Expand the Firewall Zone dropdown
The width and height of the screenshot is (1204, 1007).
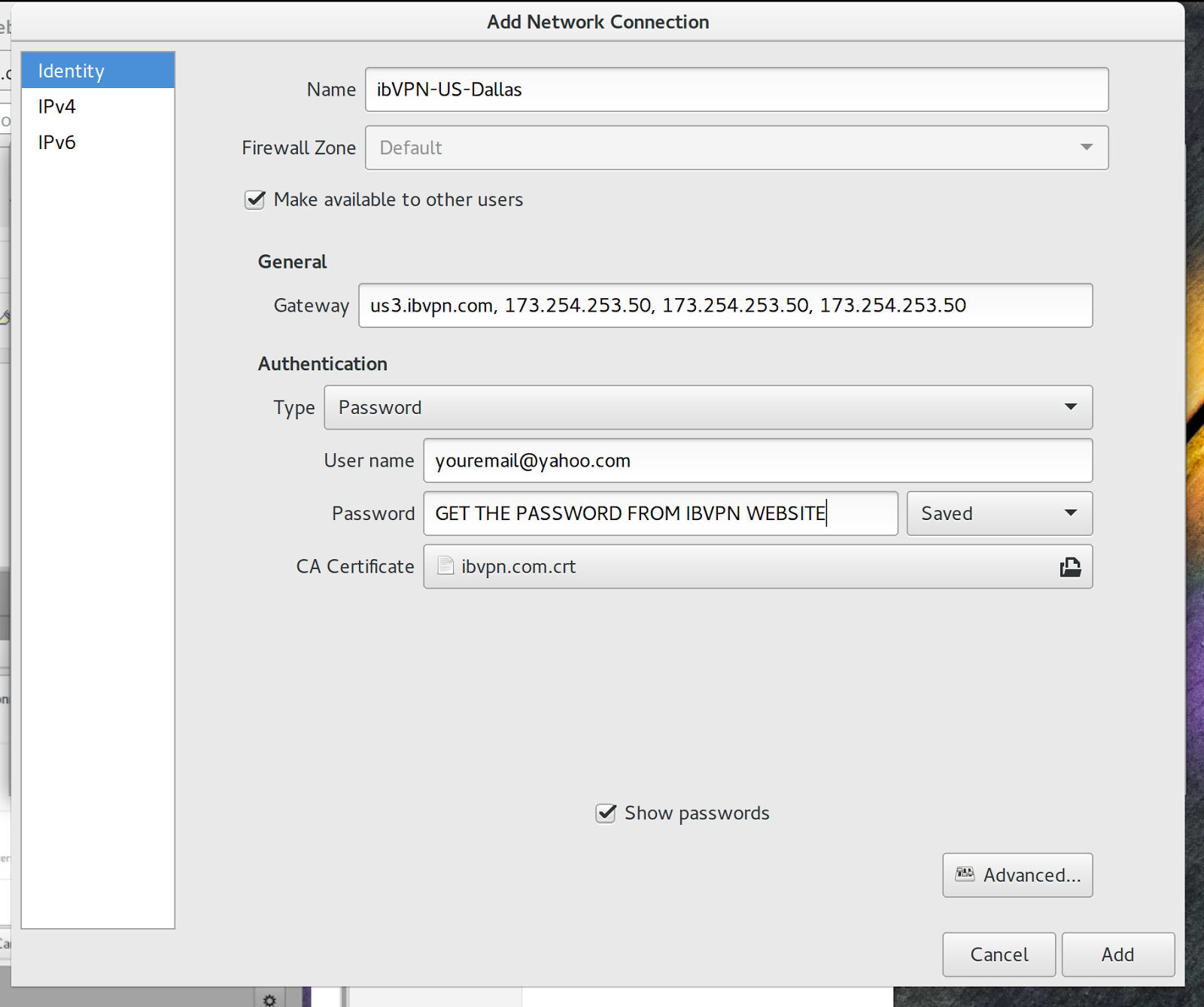(x=737, y=148)
